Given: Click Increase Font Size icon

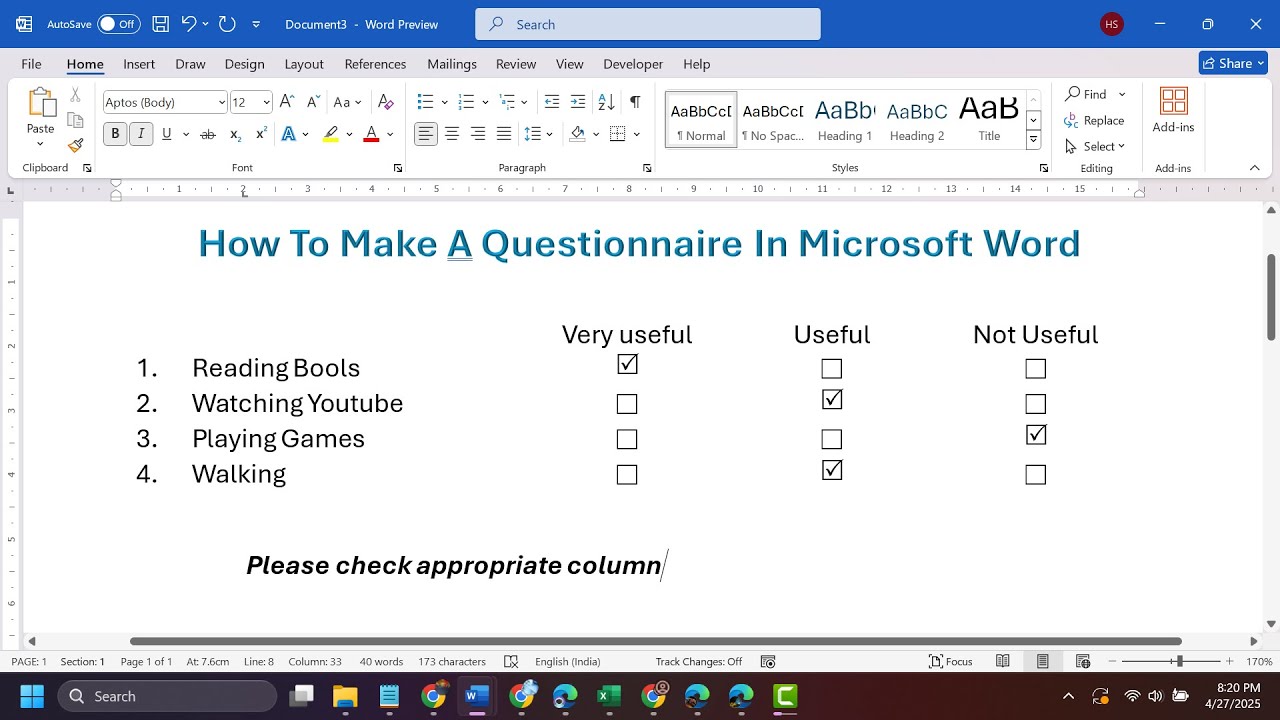Looking at the screenshot, I should (287, 102).
